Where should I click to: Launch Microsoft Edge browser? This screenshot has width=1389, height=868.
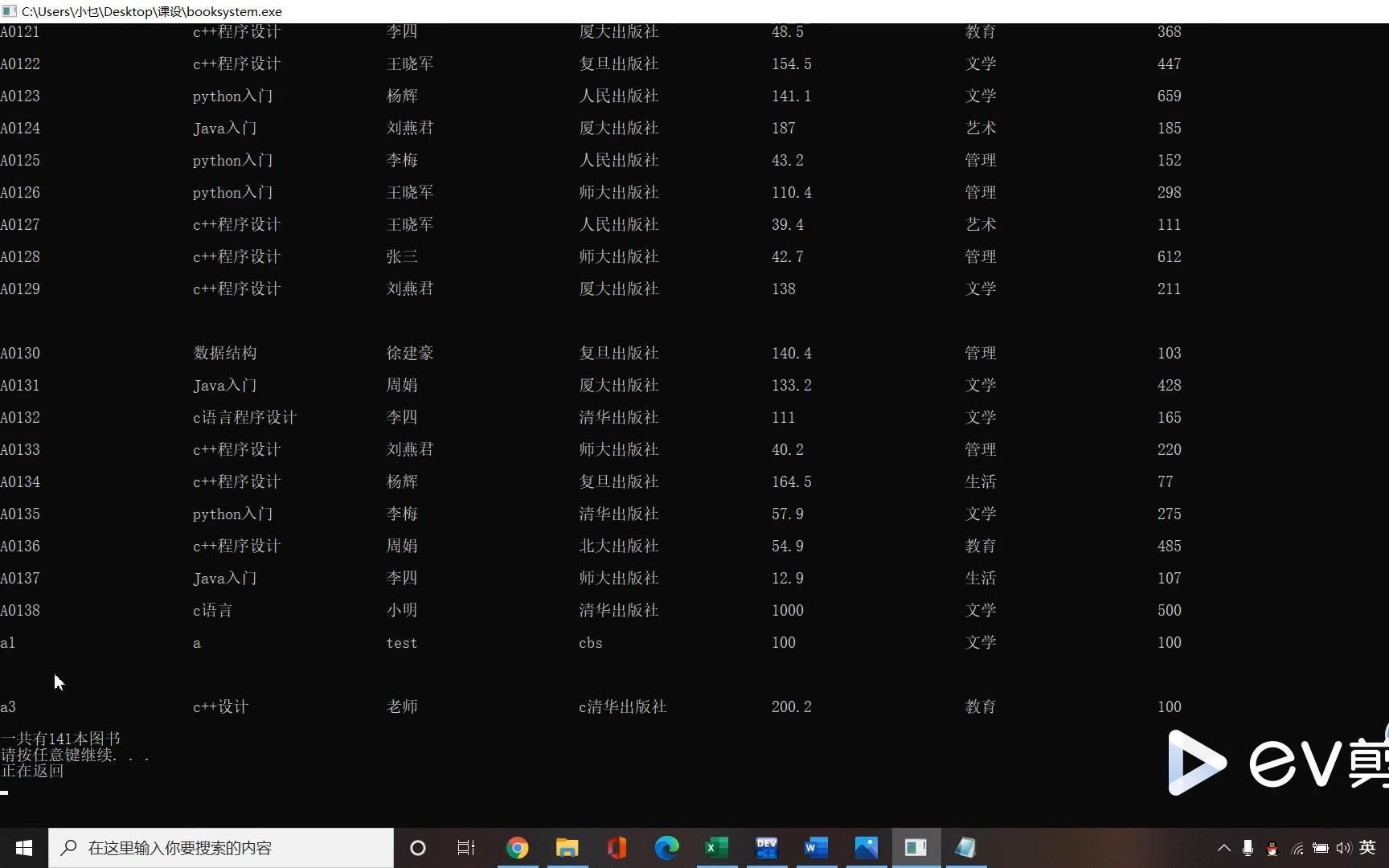(x=666, y=847)
